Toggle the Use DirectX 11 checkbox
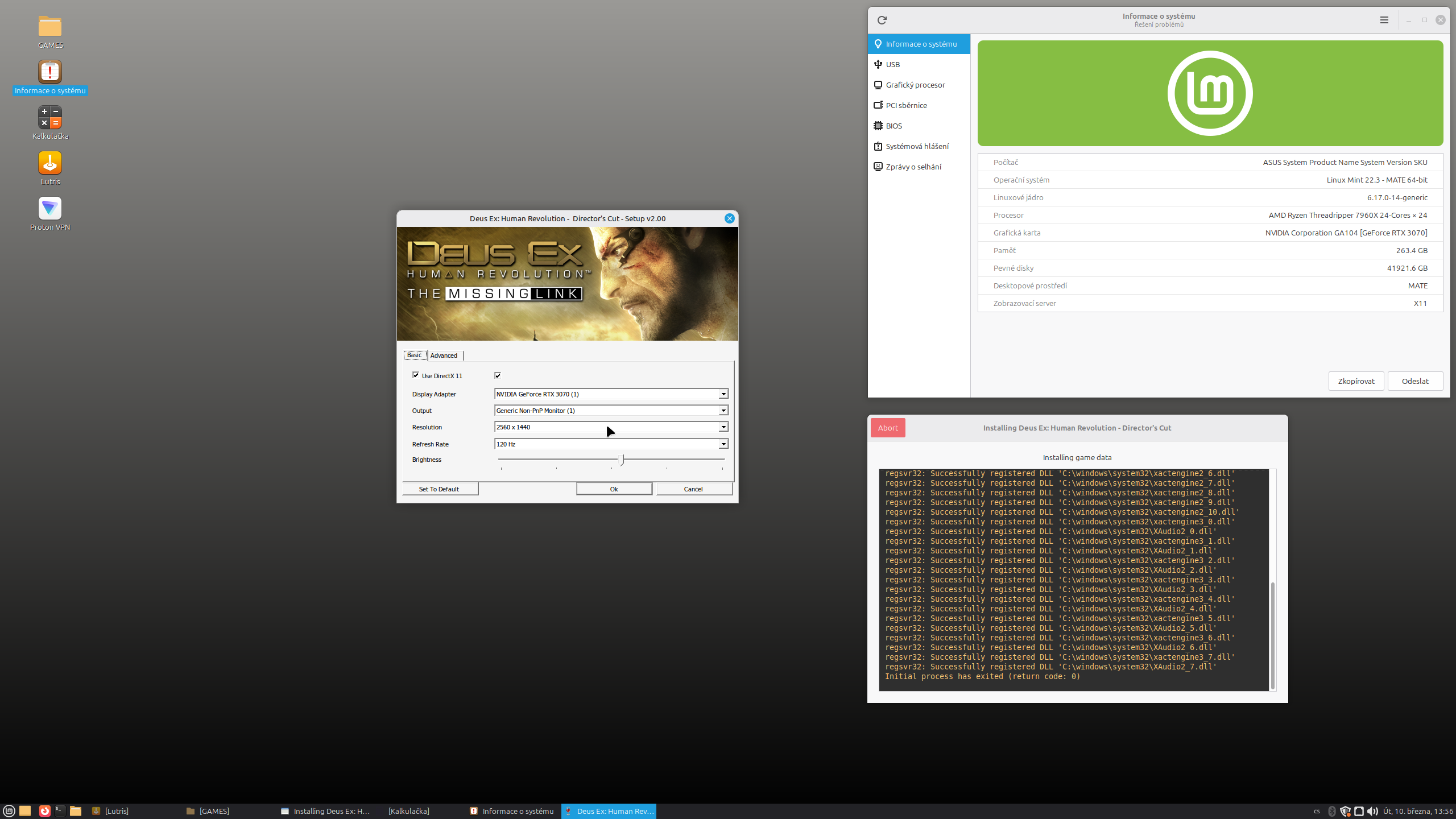 [416, 375]
